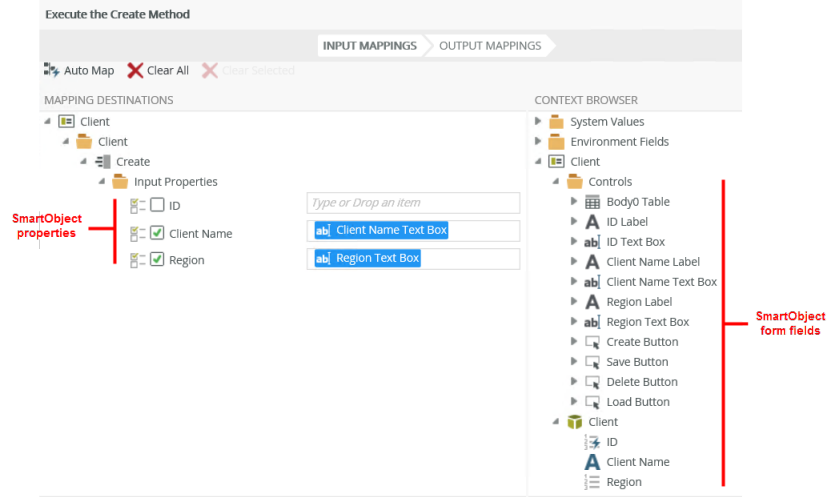Click the Auto Map icon
Viewport: 838px width, 497px height.
pos(52,70)
